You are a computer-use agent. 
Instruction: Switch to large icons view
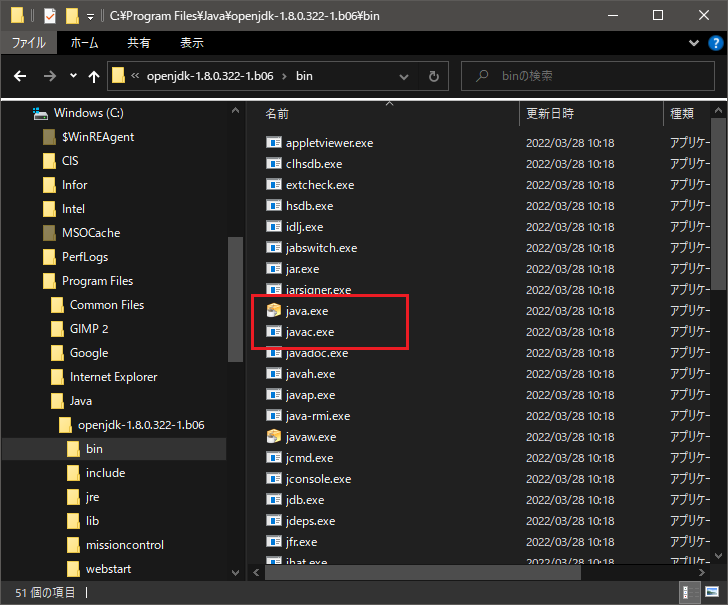pyautogui.click(x=712, y=592)
